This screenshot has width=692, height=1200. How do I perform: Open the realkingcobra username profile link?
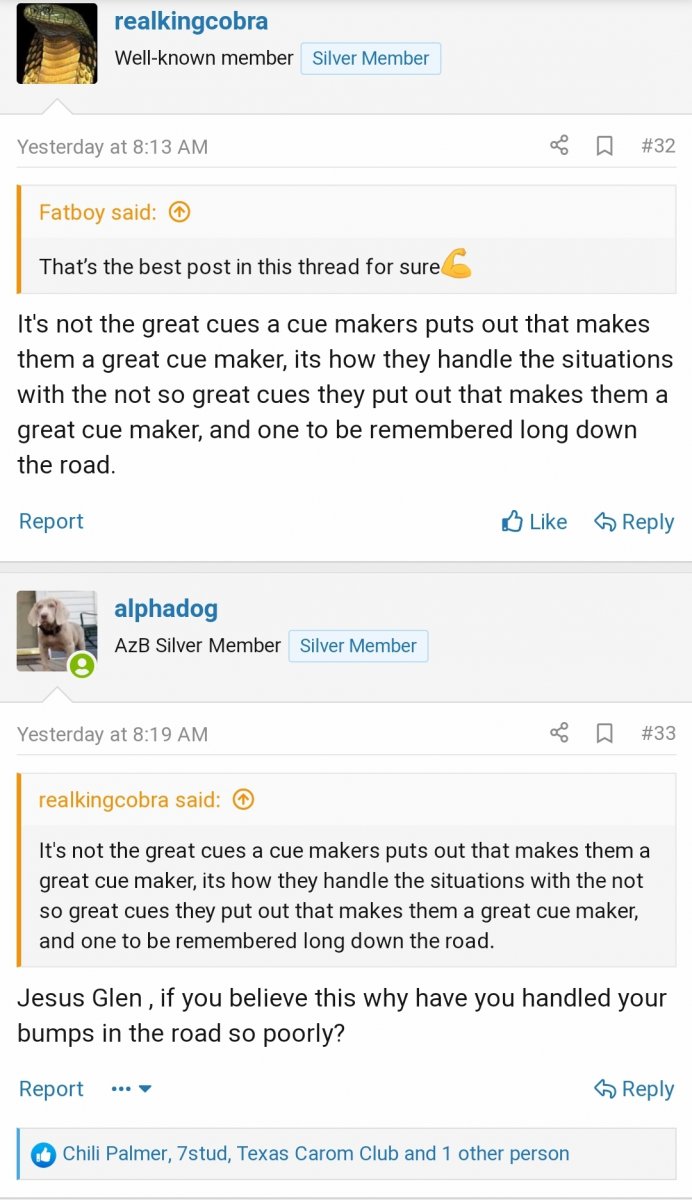[x=191, y=21]
